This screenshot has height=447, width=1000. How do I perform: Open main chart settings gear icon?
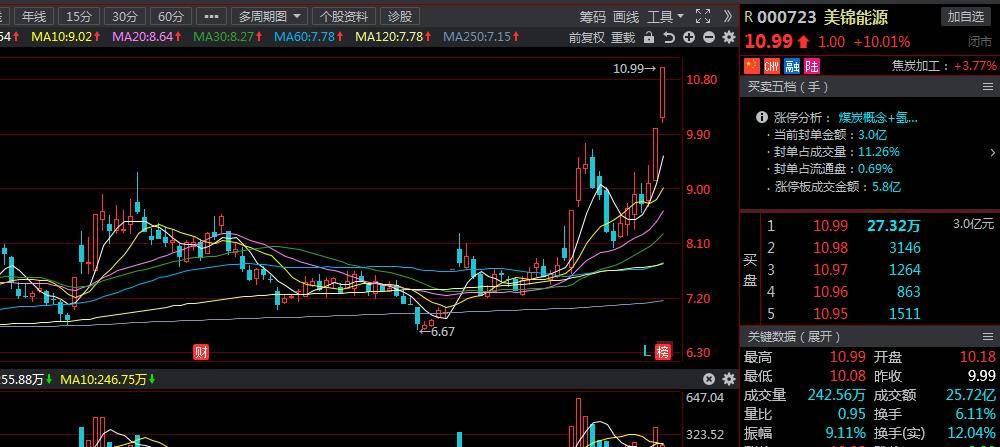(728, 37)
